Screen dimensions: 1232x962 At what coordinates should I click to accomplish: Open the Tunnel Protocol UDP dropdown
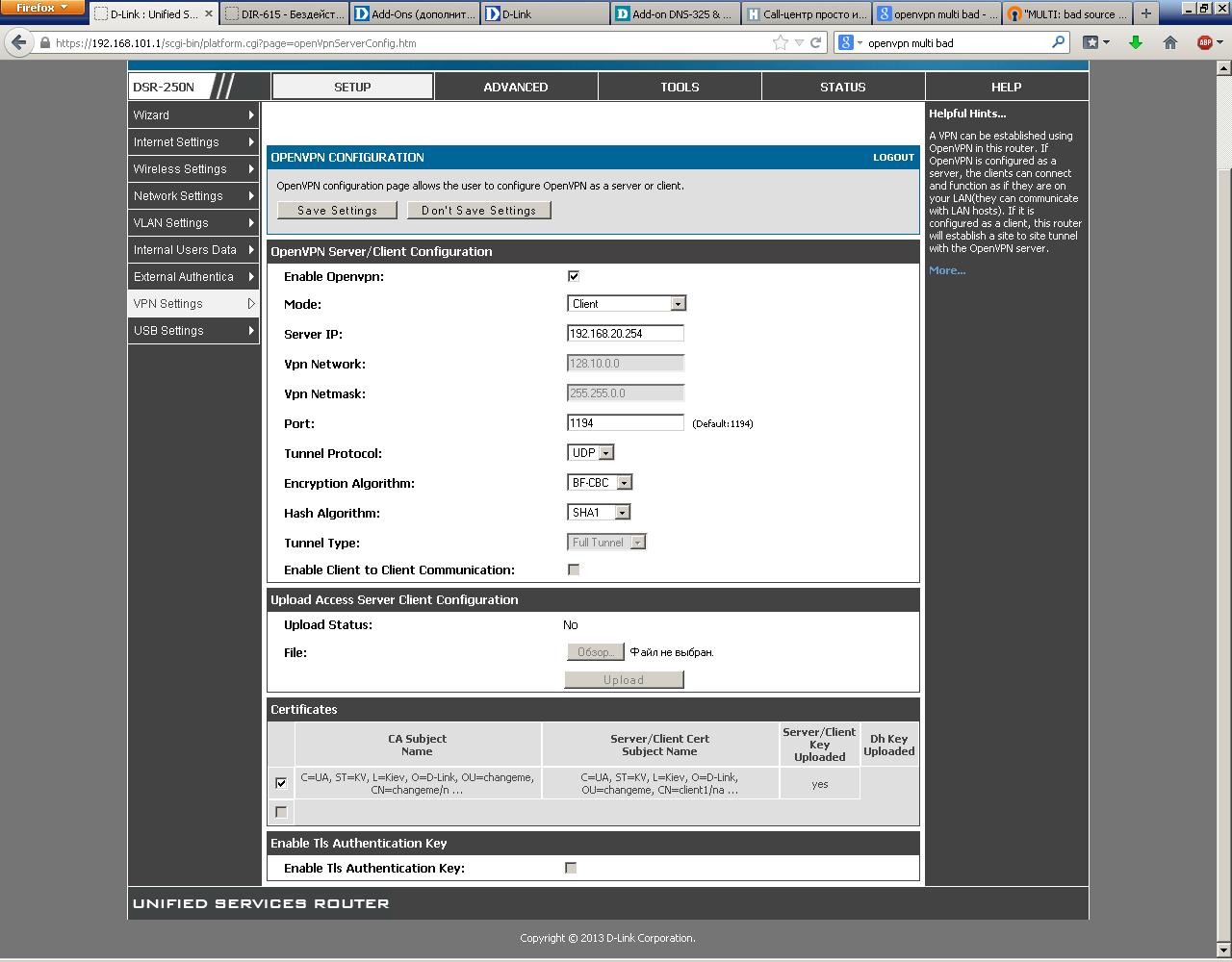click(x=591, y=453)
